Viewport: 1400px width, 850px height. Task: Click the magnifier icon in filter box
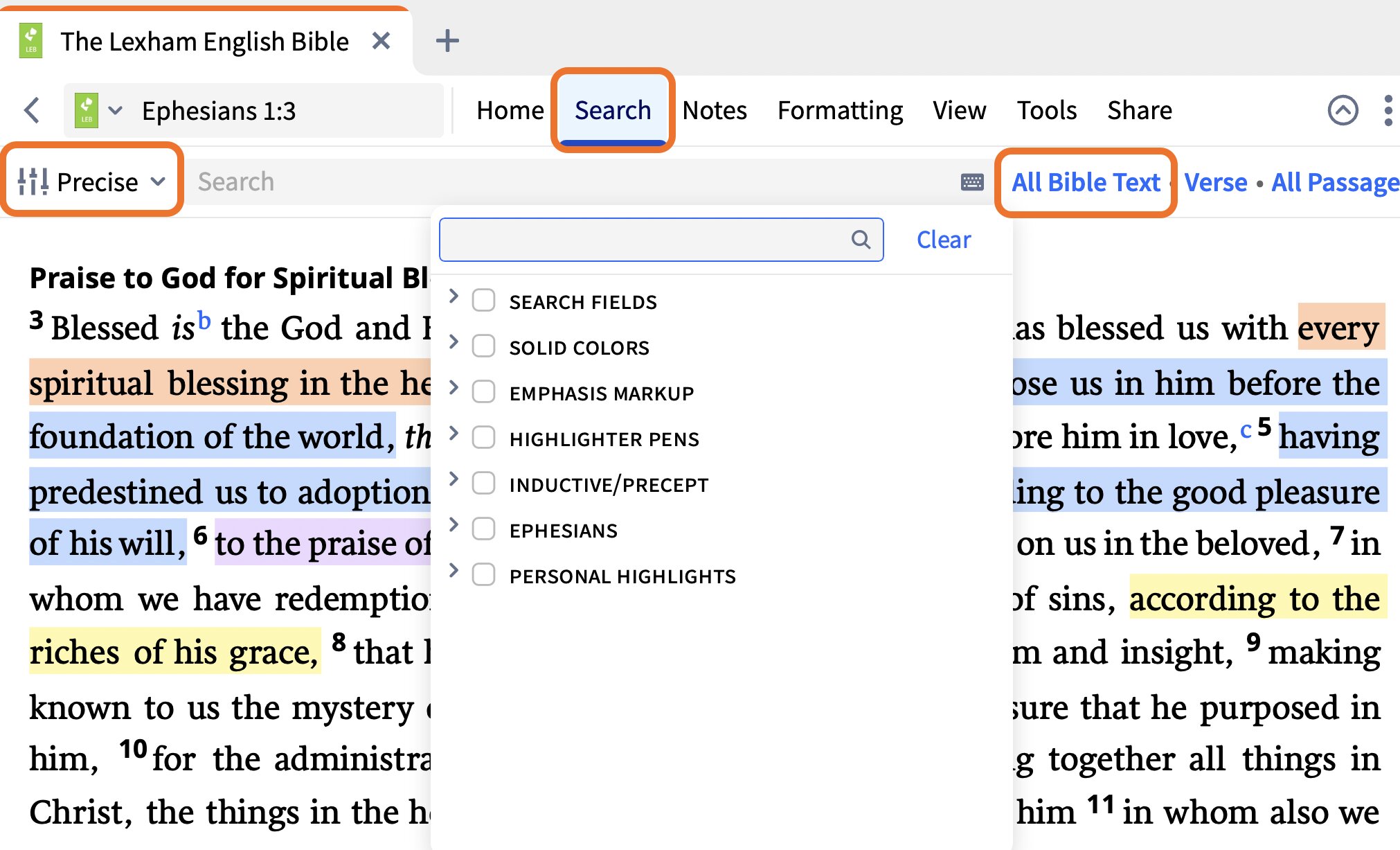[x=861, y=240]
